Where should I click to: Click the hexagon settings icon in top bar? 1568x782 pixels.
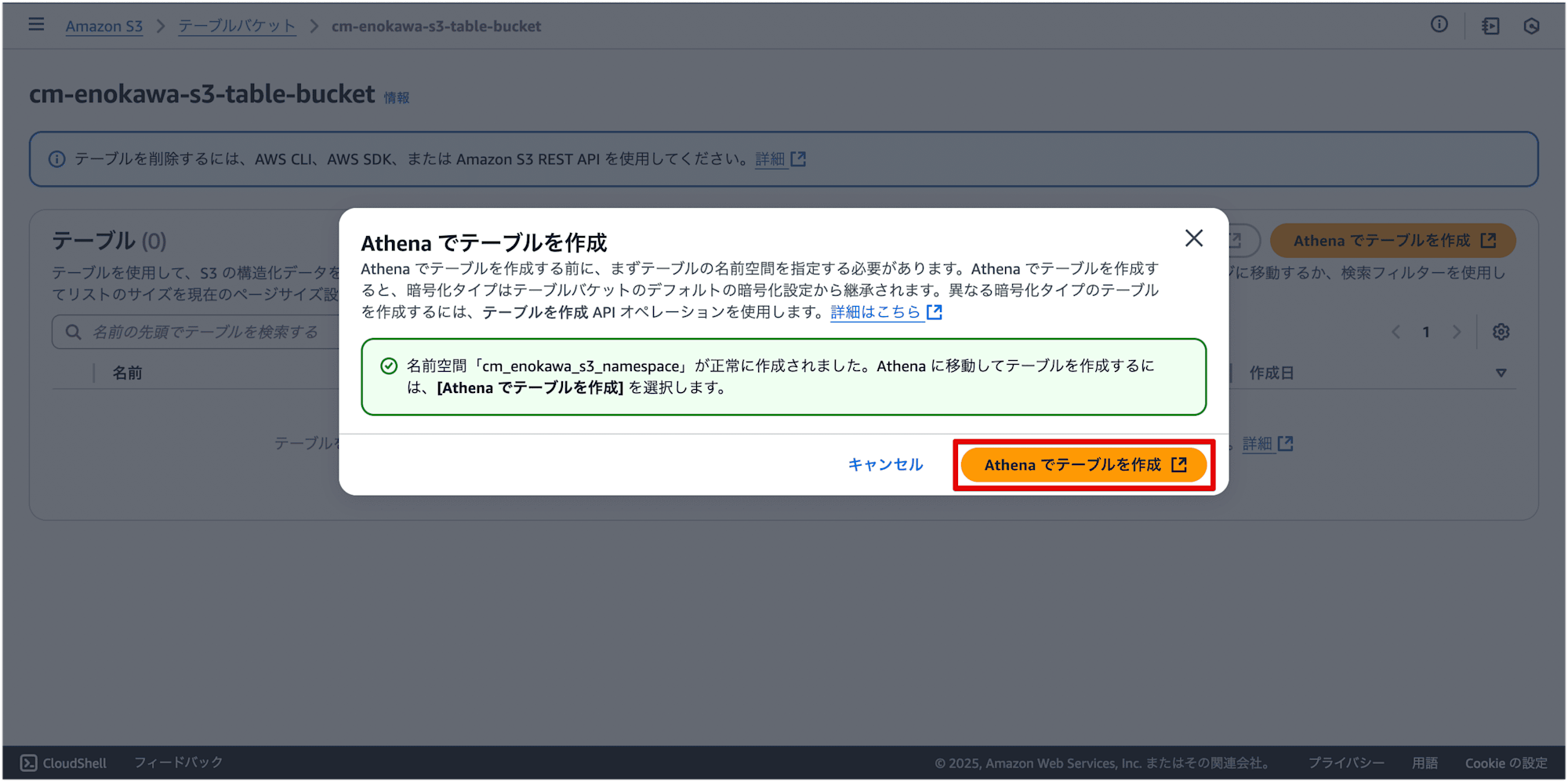[1531, 26]
